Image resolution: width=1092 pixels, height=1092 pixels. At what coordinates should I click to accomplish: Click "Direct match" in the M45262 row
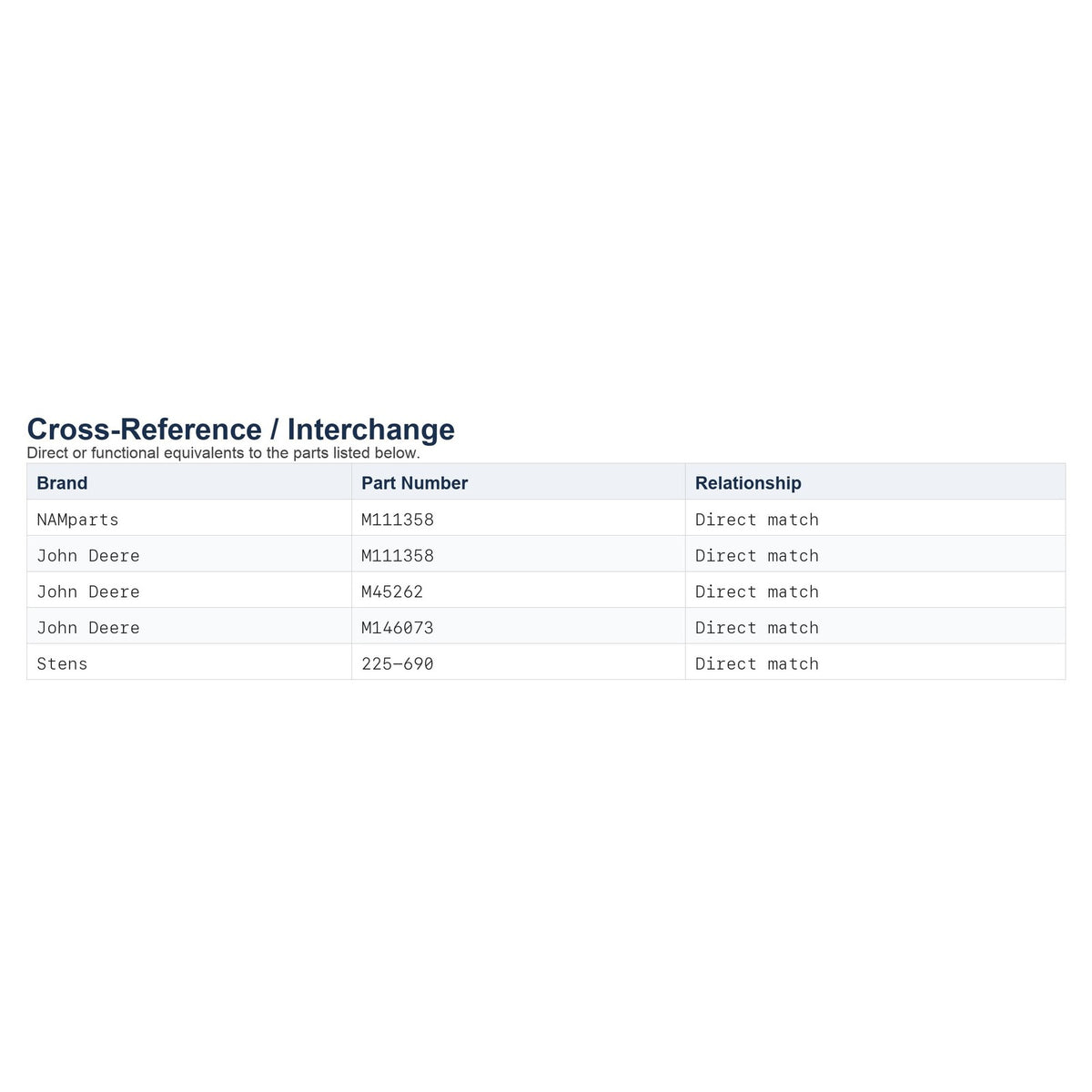757,591
